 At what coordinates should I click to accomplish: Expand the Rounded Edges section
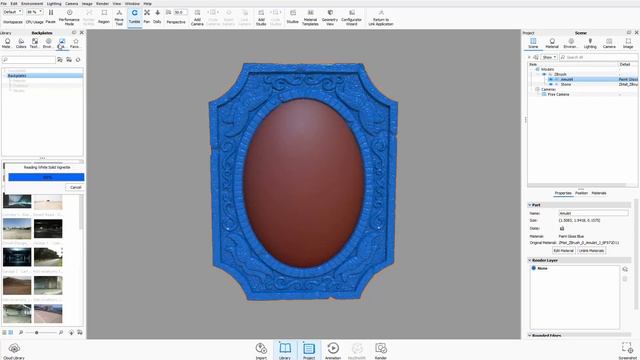point(530,336)
